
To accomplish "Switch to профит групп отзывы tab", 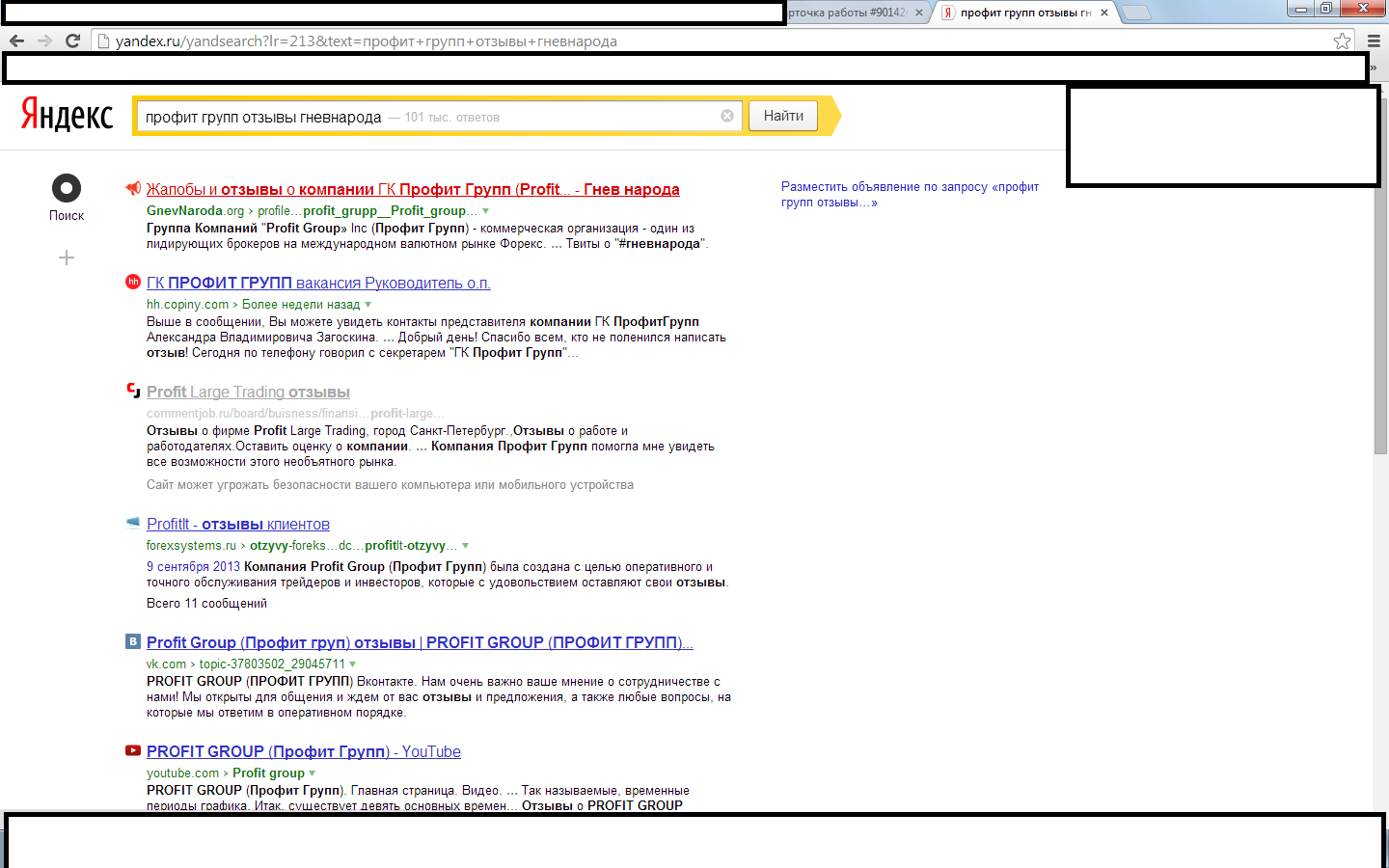I will click(1024, 13).
